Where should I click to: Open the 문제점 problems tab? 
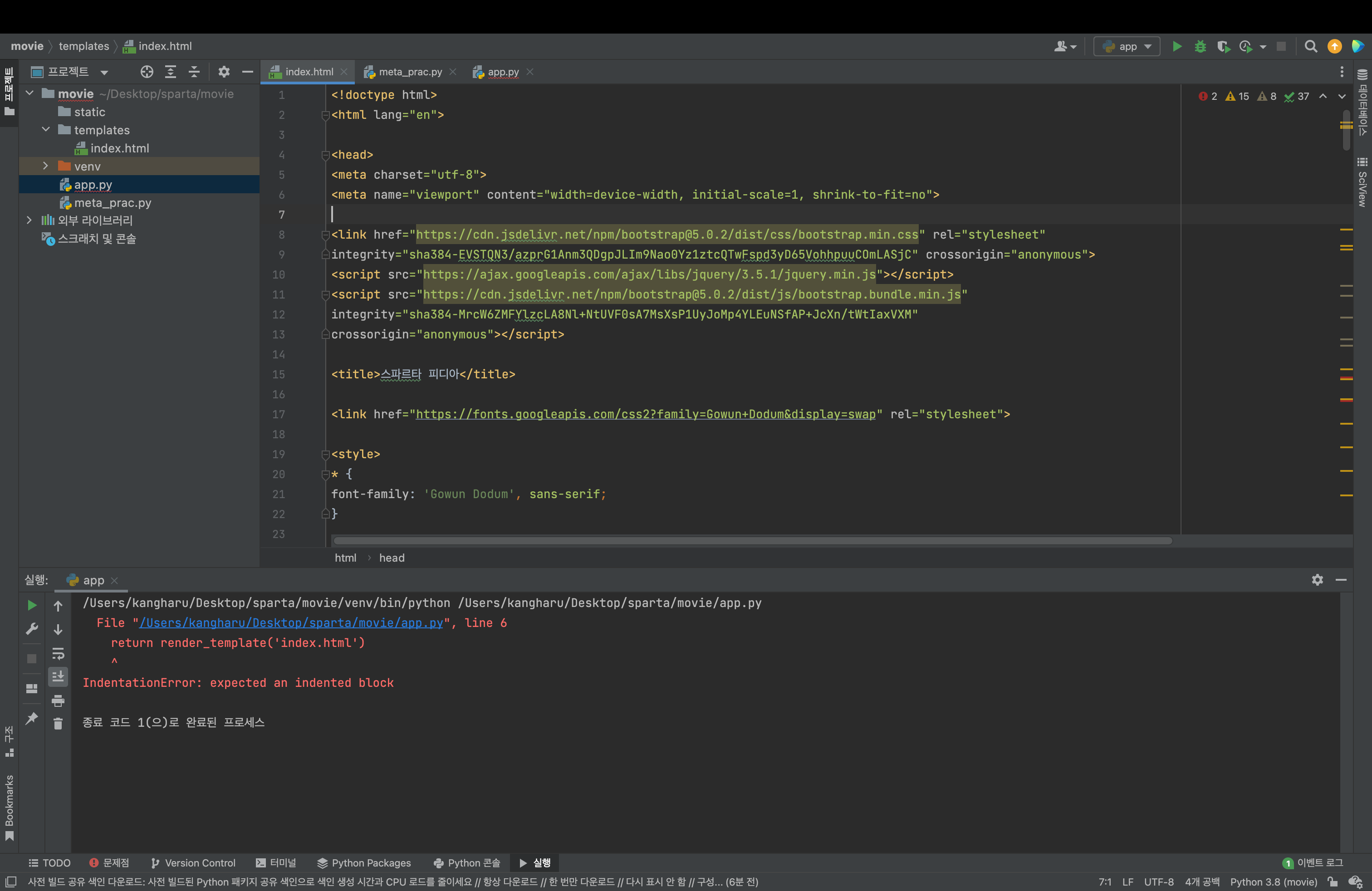pyautogui.click(x=109, y=863)
